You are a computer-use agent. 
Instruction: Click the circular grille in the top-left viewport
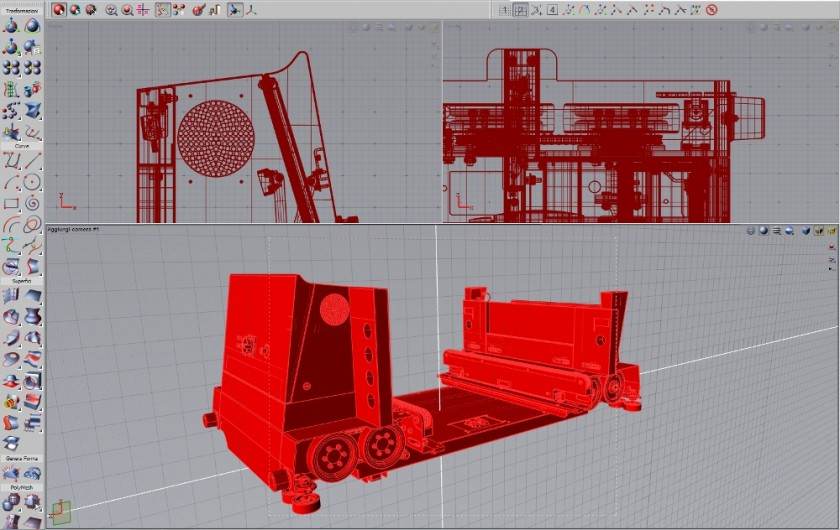[x=215, y=137]
